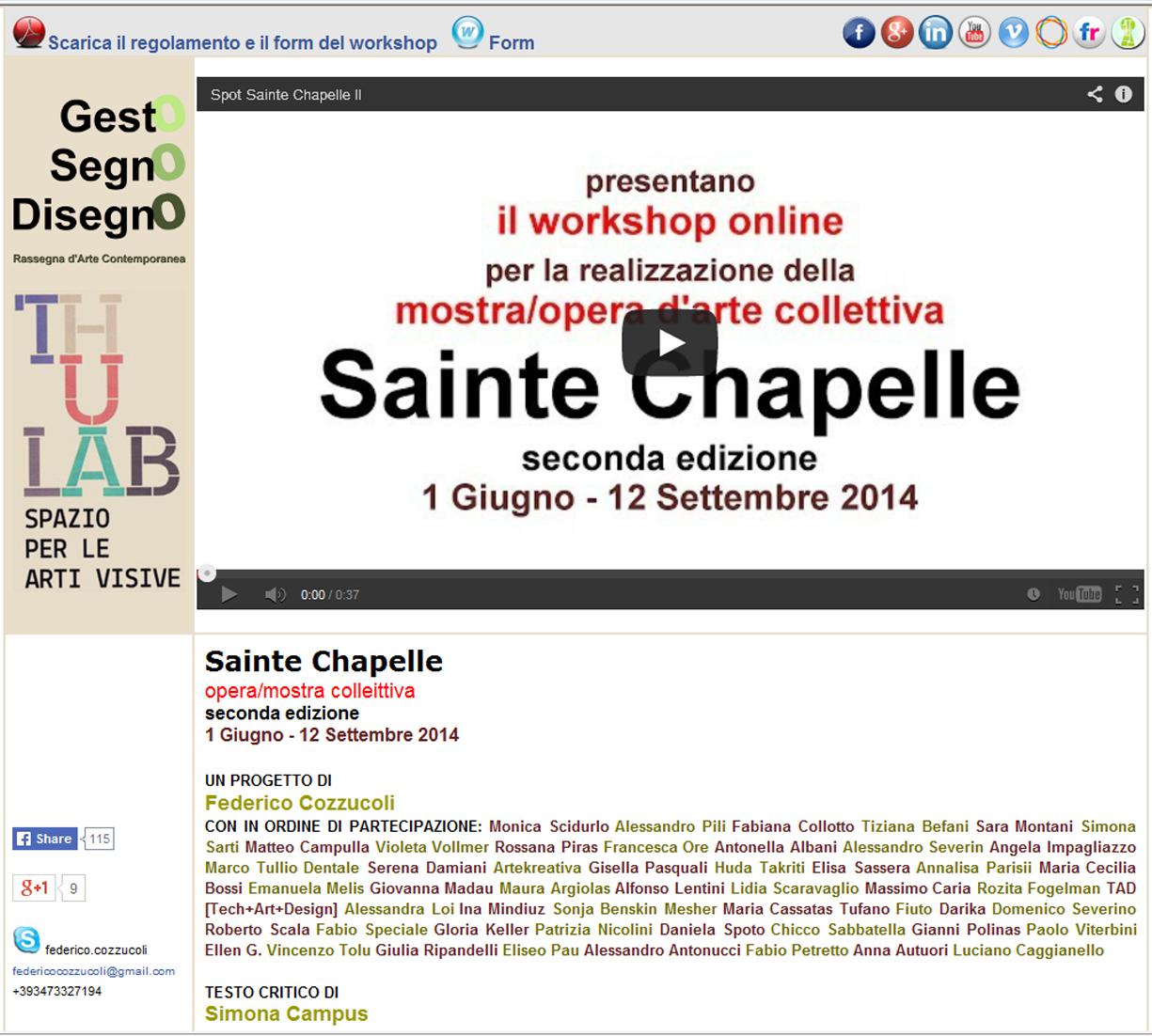Image resolution: width=1152 pixels, height=1036 pixels.
Task: Click the Skype icon
Action: [x=26, y=939]
